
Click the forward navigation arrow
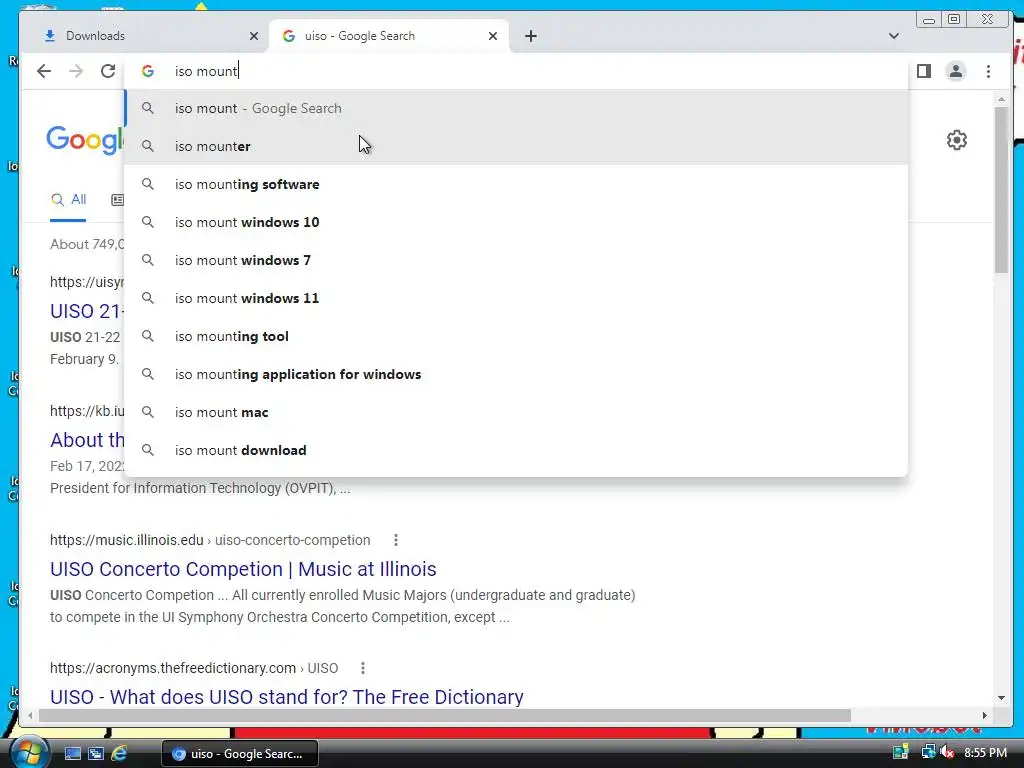click(76, 71)
